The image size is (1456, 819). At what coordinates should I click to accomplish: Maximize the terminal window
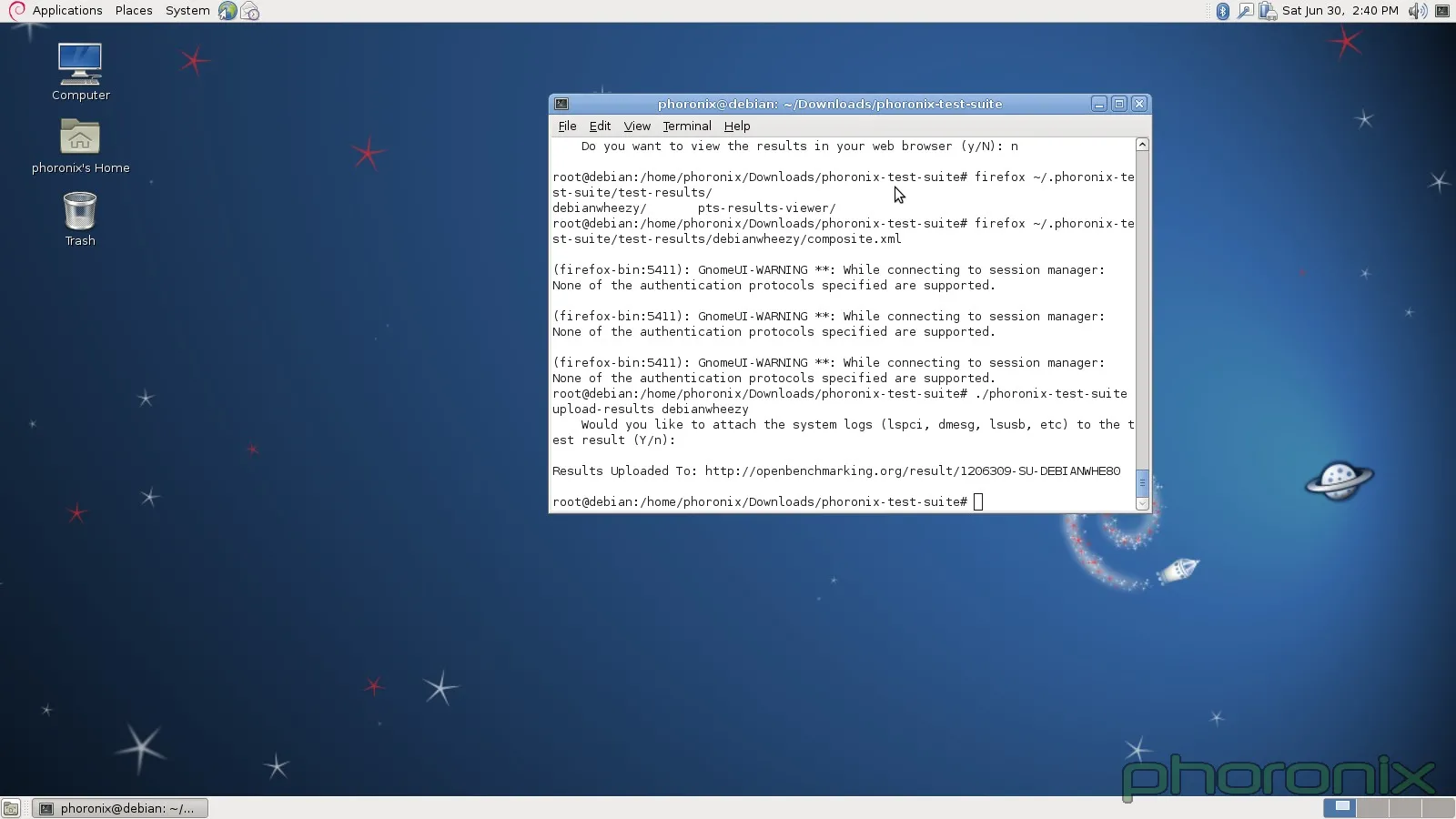[x=1119, y=104]
